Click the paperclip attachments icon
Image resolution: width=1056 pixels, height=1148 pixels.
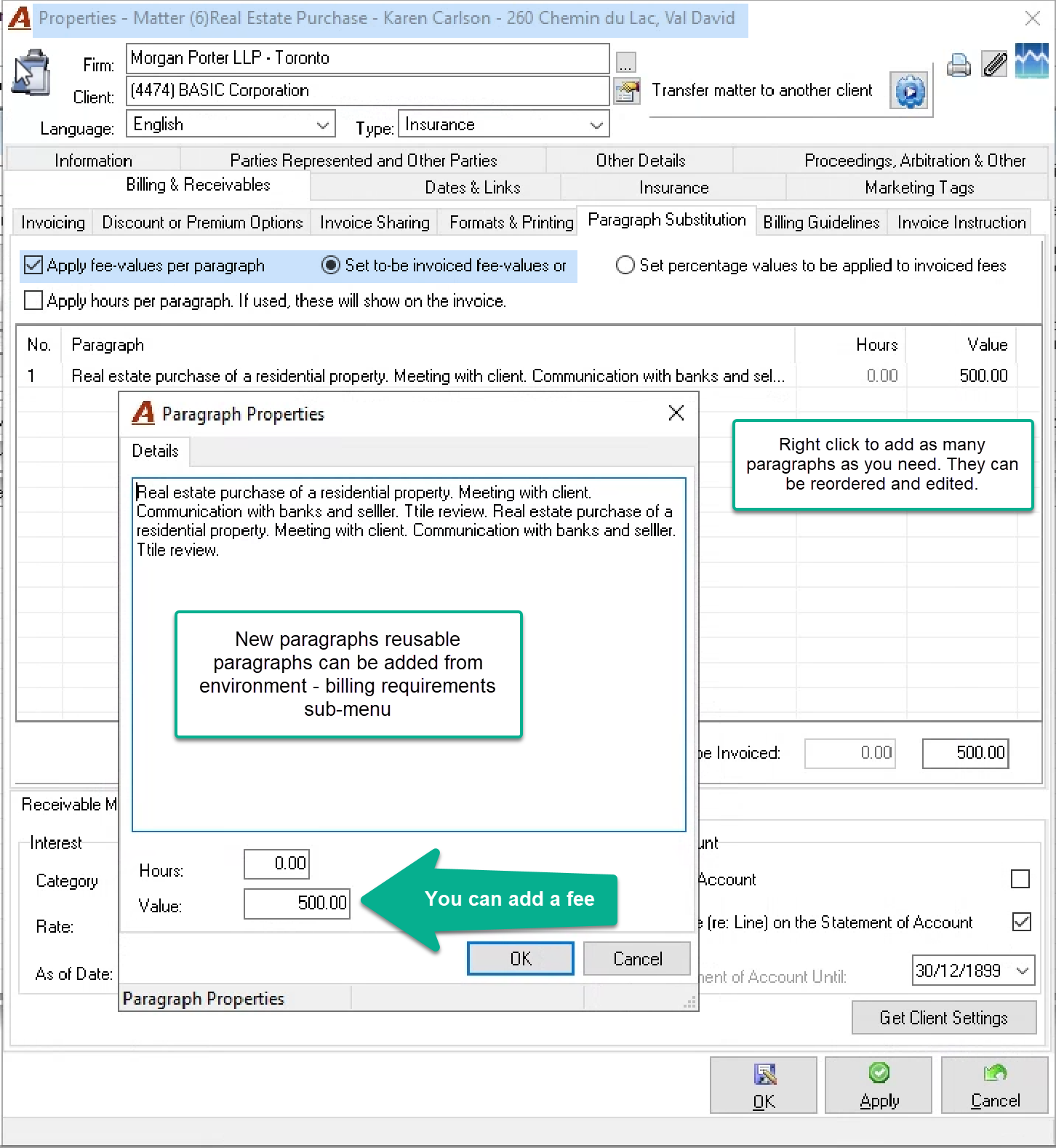click(x=994, y=64)
